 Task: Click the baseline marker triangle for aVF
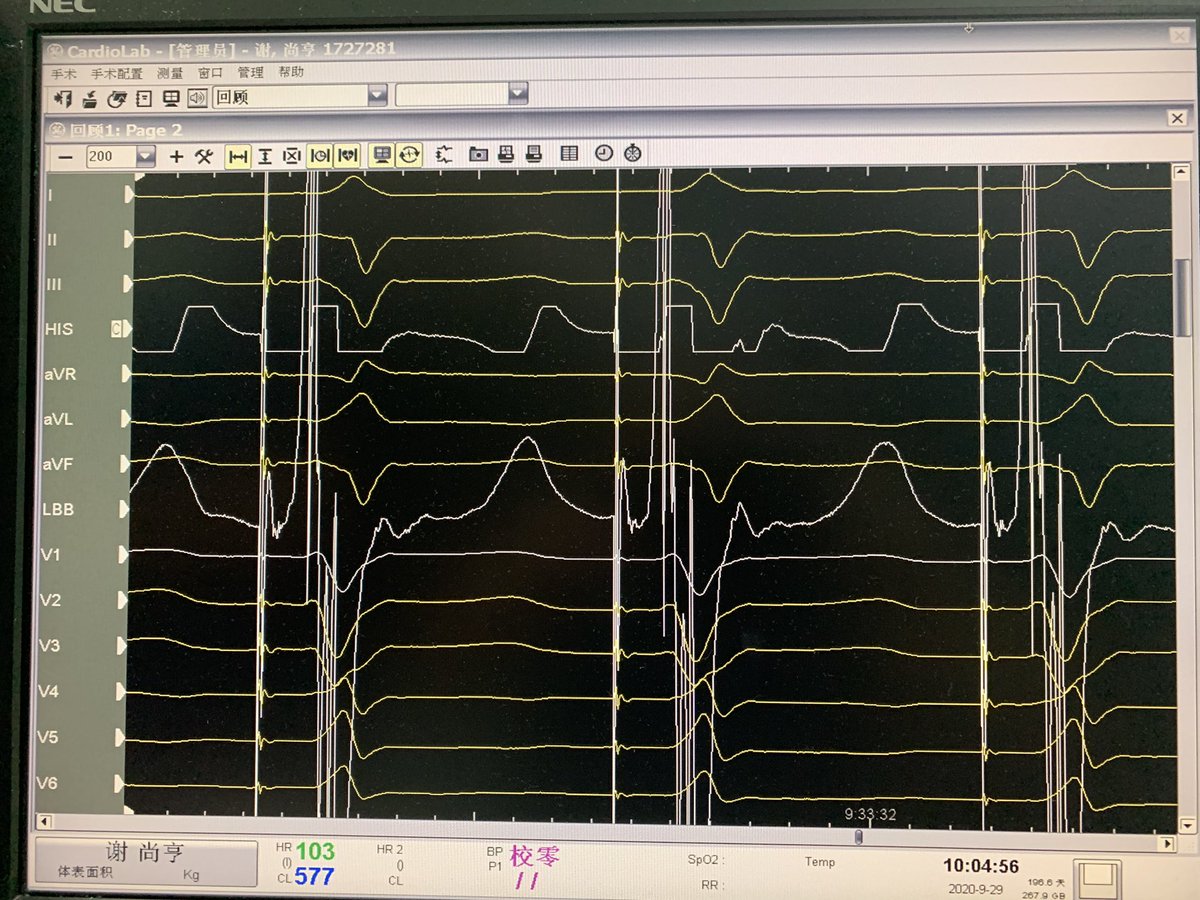[126, 464]
